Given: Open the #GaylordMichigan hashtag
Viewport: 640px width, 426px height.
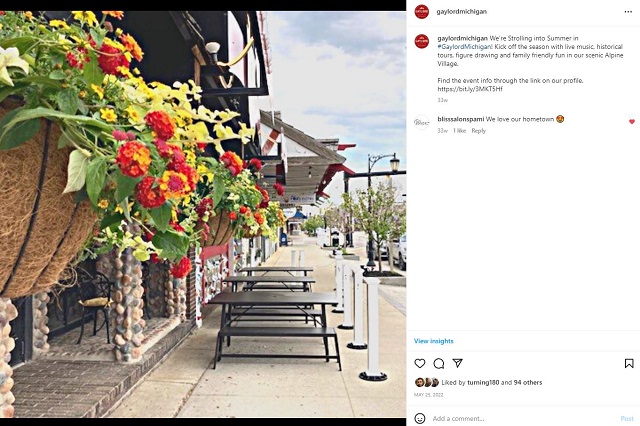Looking at the screenshot, I should click(x=464, y=47).
